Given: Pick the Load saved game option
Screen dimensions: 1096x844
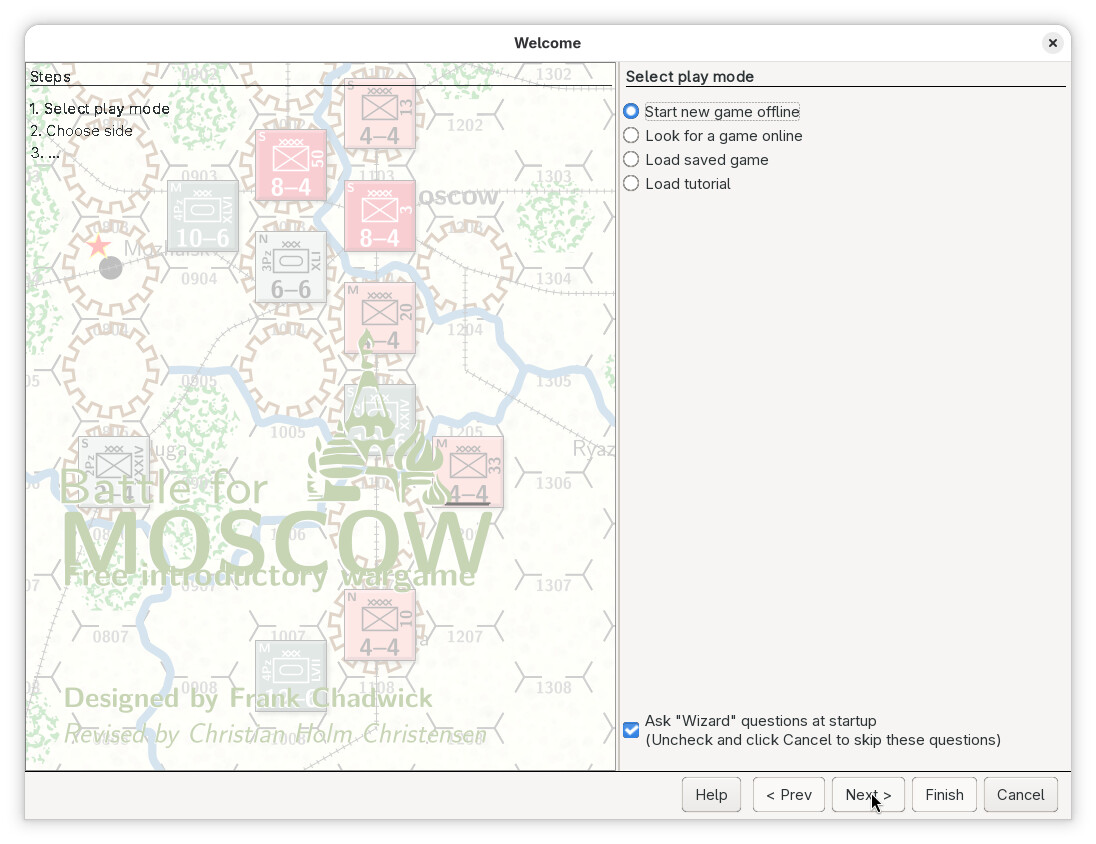Looking at the screenshot, I should click(631, 160).
